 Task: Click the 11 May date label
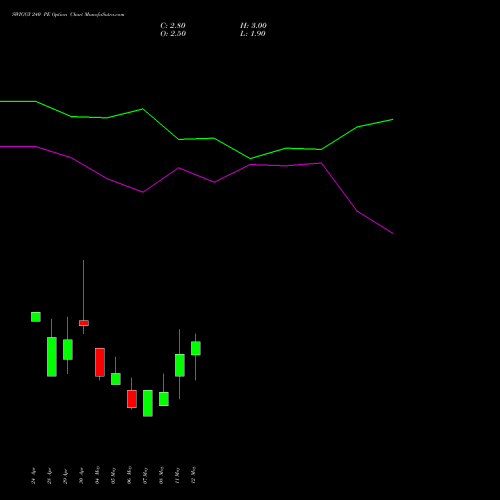177,475
